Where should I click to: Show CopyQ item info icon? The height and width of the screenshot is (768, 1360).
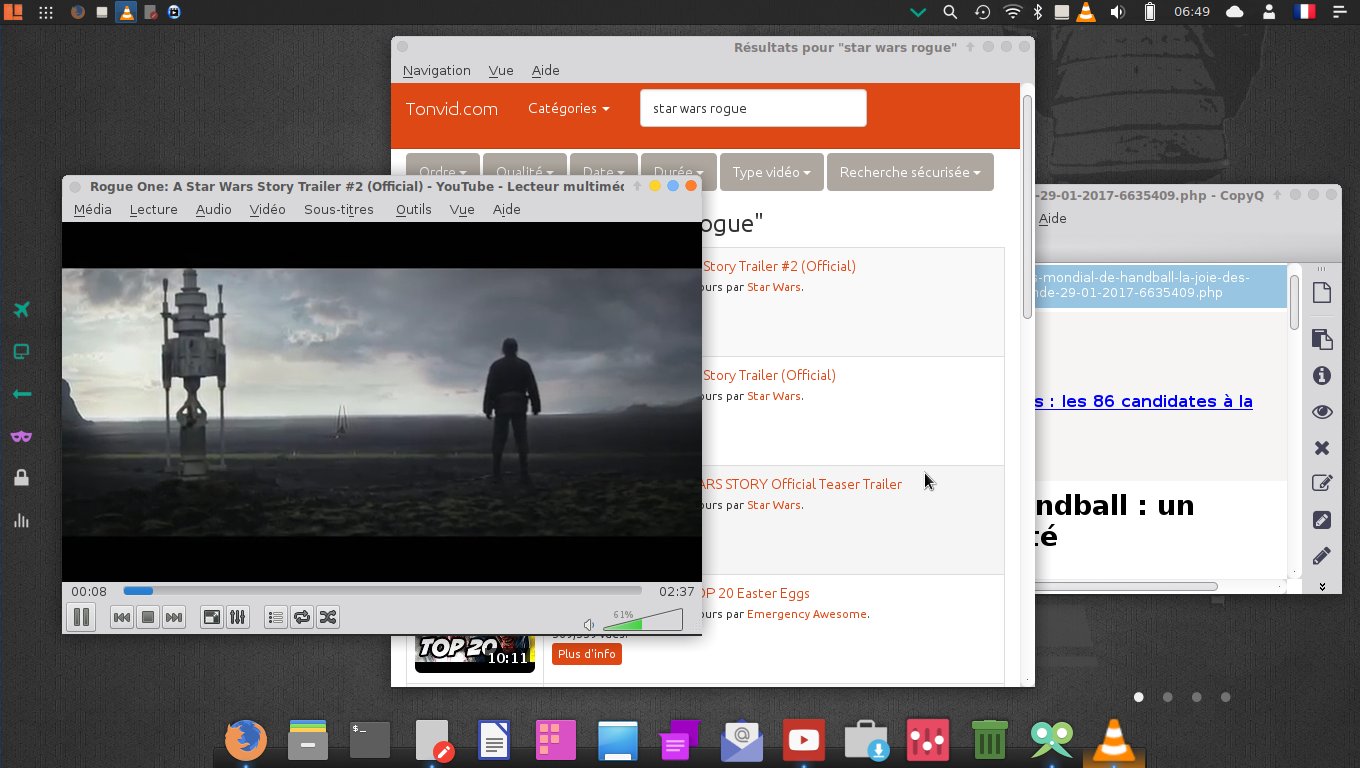tap(1321, 376)
